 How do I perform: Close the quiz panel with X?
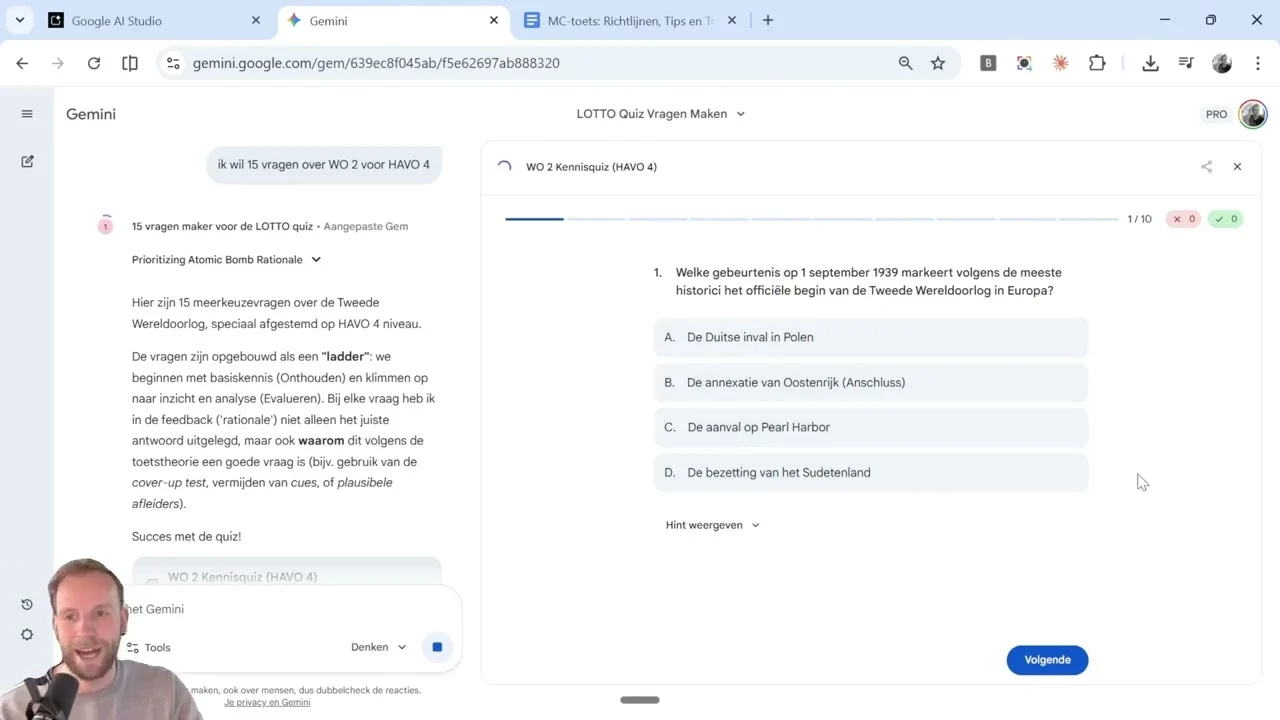point(1237,167)
